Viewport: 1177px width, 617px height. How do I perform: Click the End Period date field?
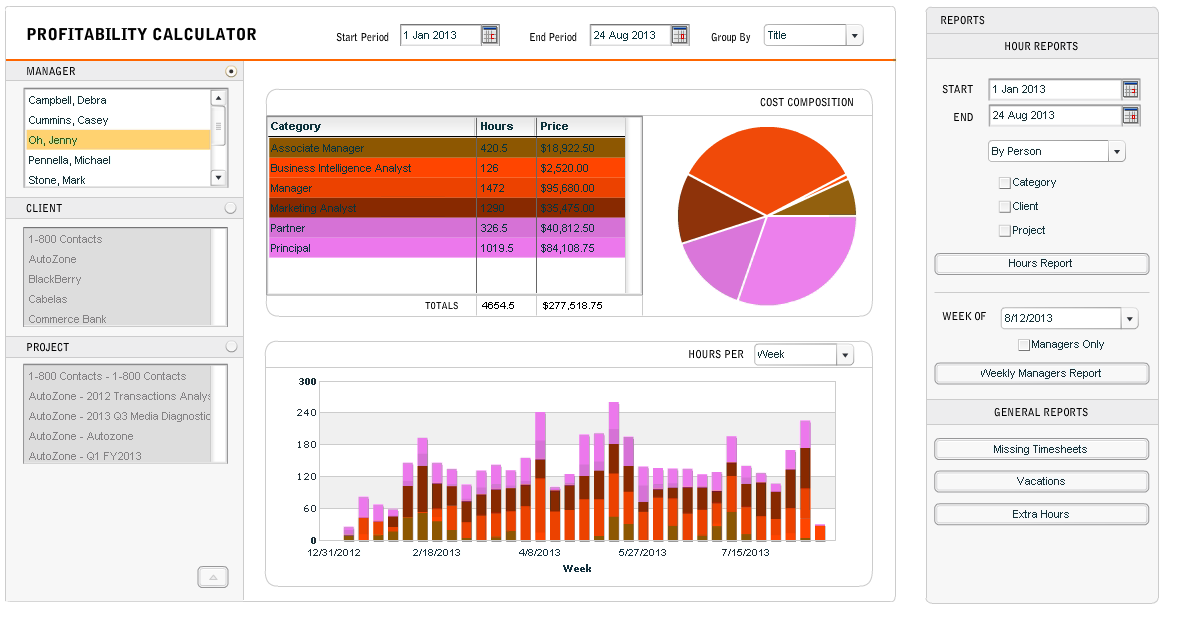[631, 35]
